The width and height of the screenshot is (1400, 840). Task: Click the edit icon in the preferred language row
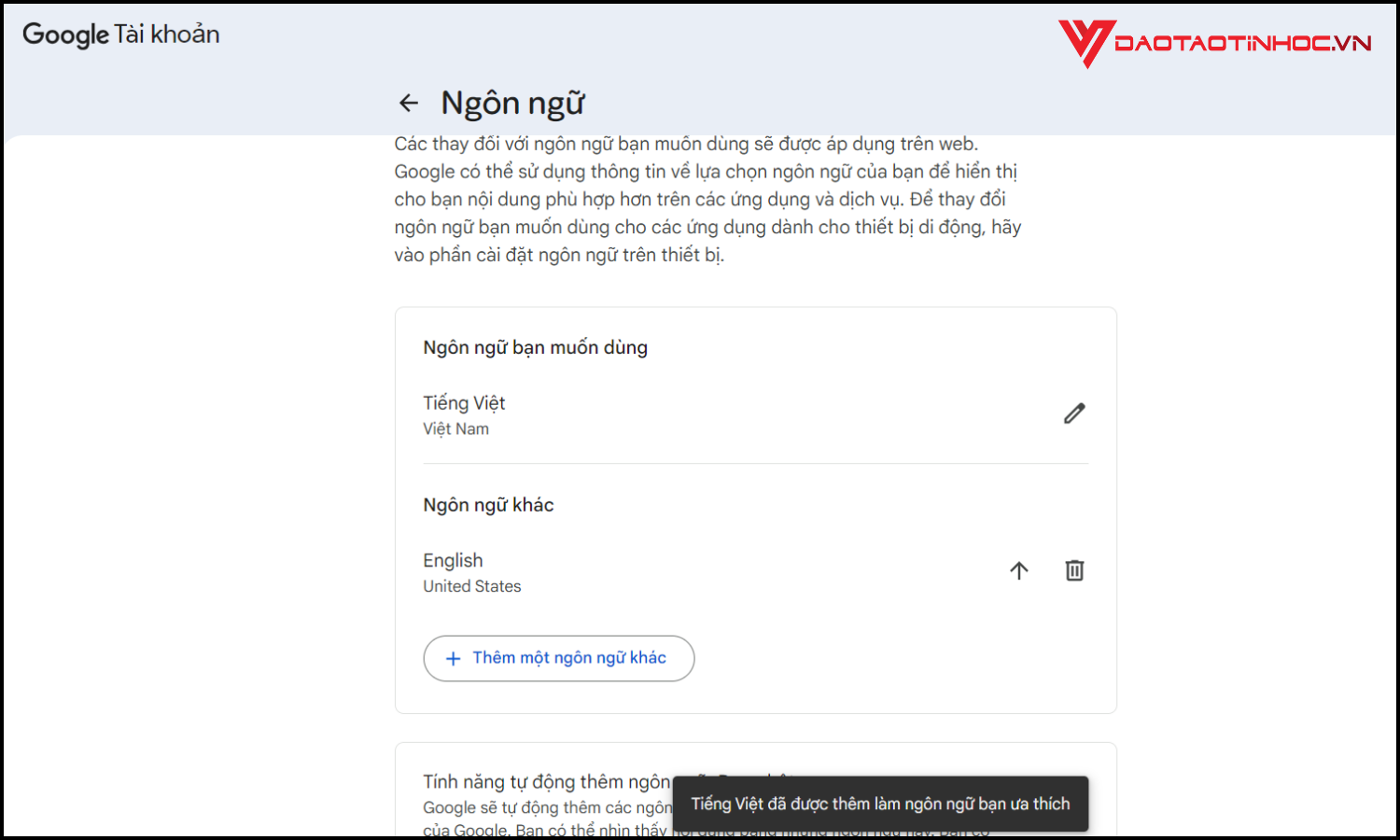[1074, 413]
